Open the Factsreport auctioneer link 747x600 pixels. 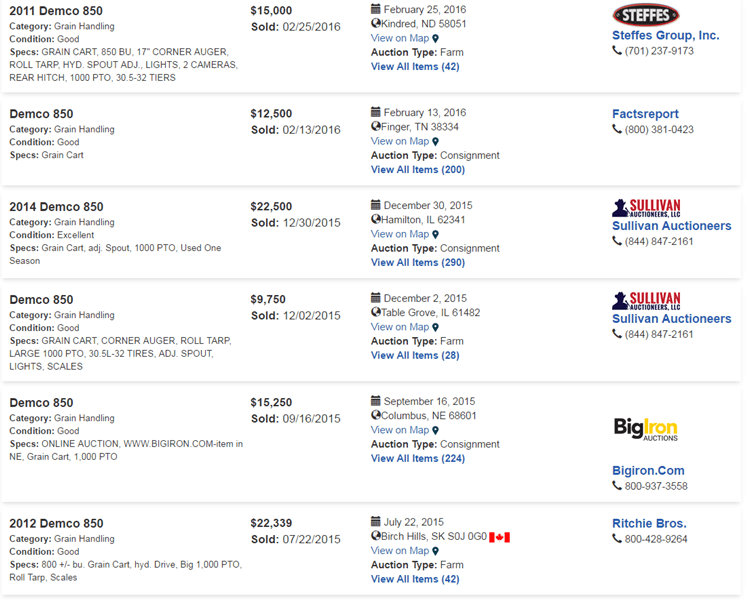(x=645, y=114)
